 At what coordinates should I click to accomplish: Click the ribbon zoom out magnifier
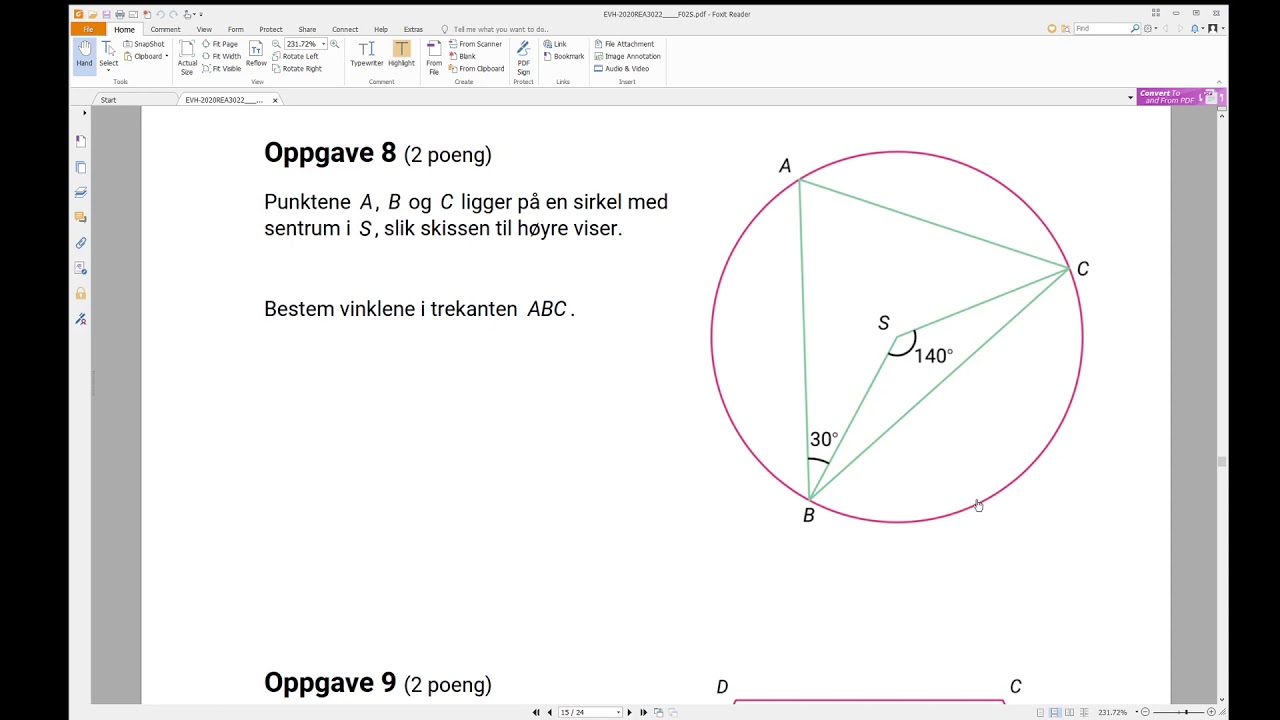coord(276,44)
